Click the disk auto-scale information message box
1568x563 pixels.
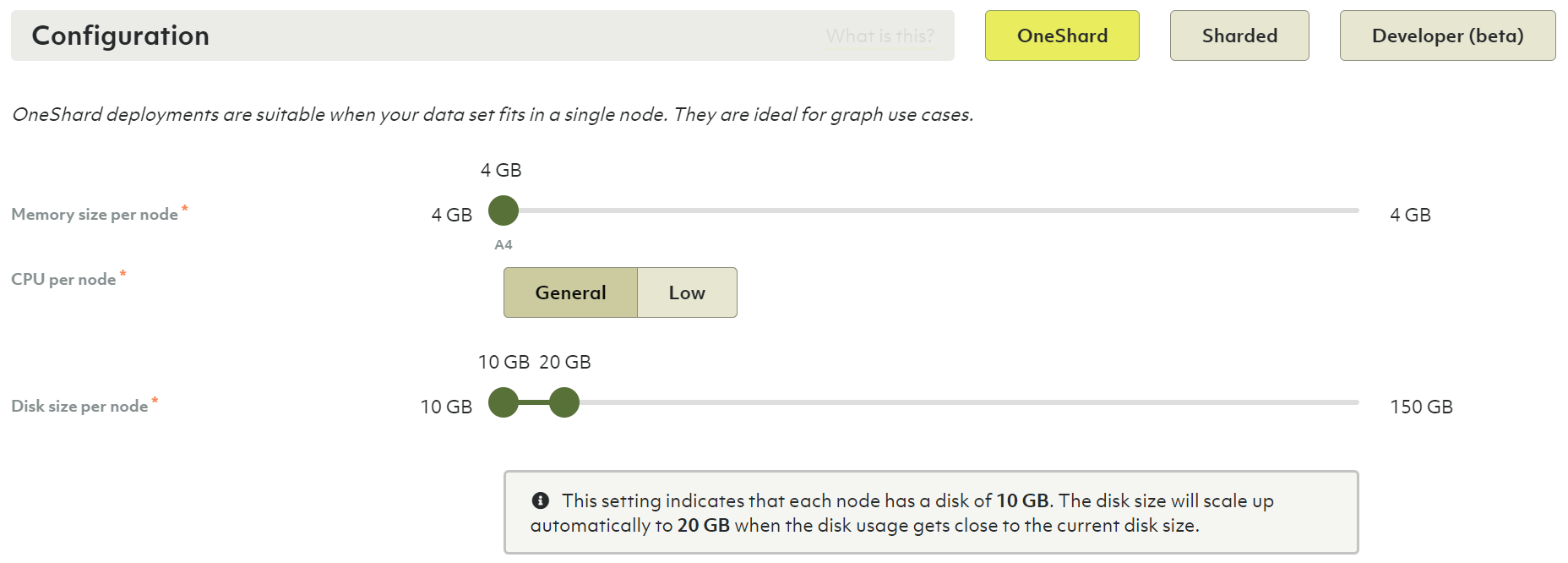931,512
